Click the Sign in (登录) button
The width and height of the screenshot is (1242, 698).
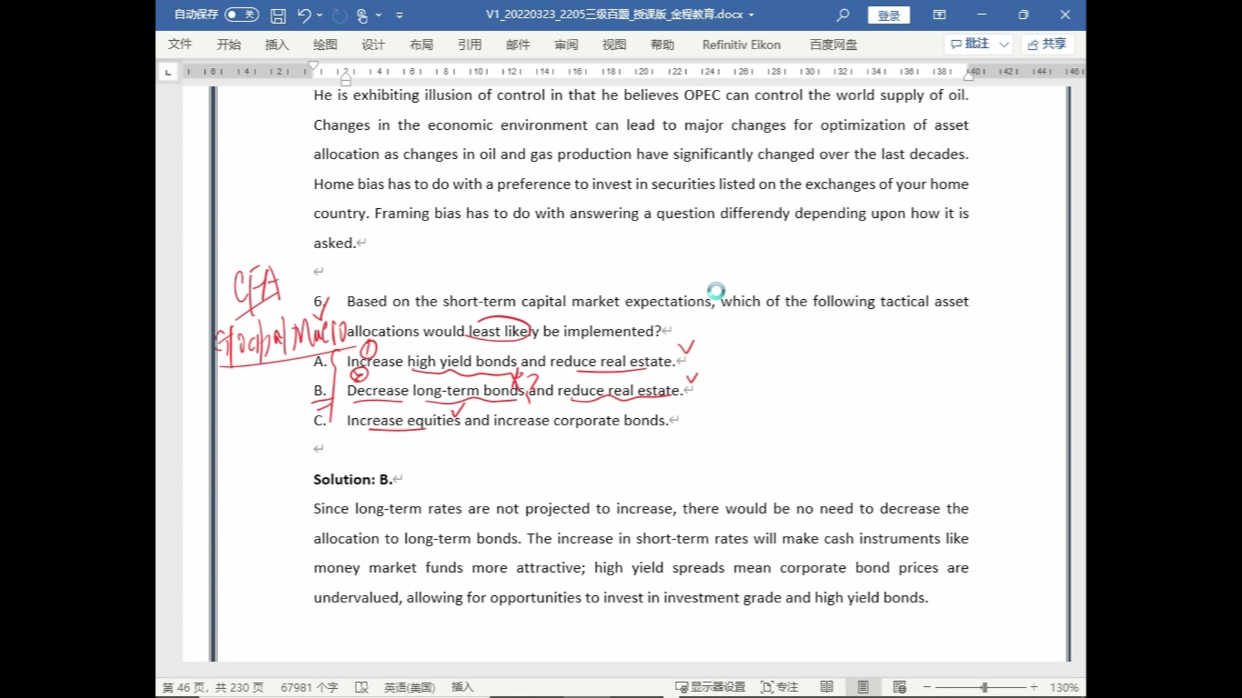click(x=888, y=15)
